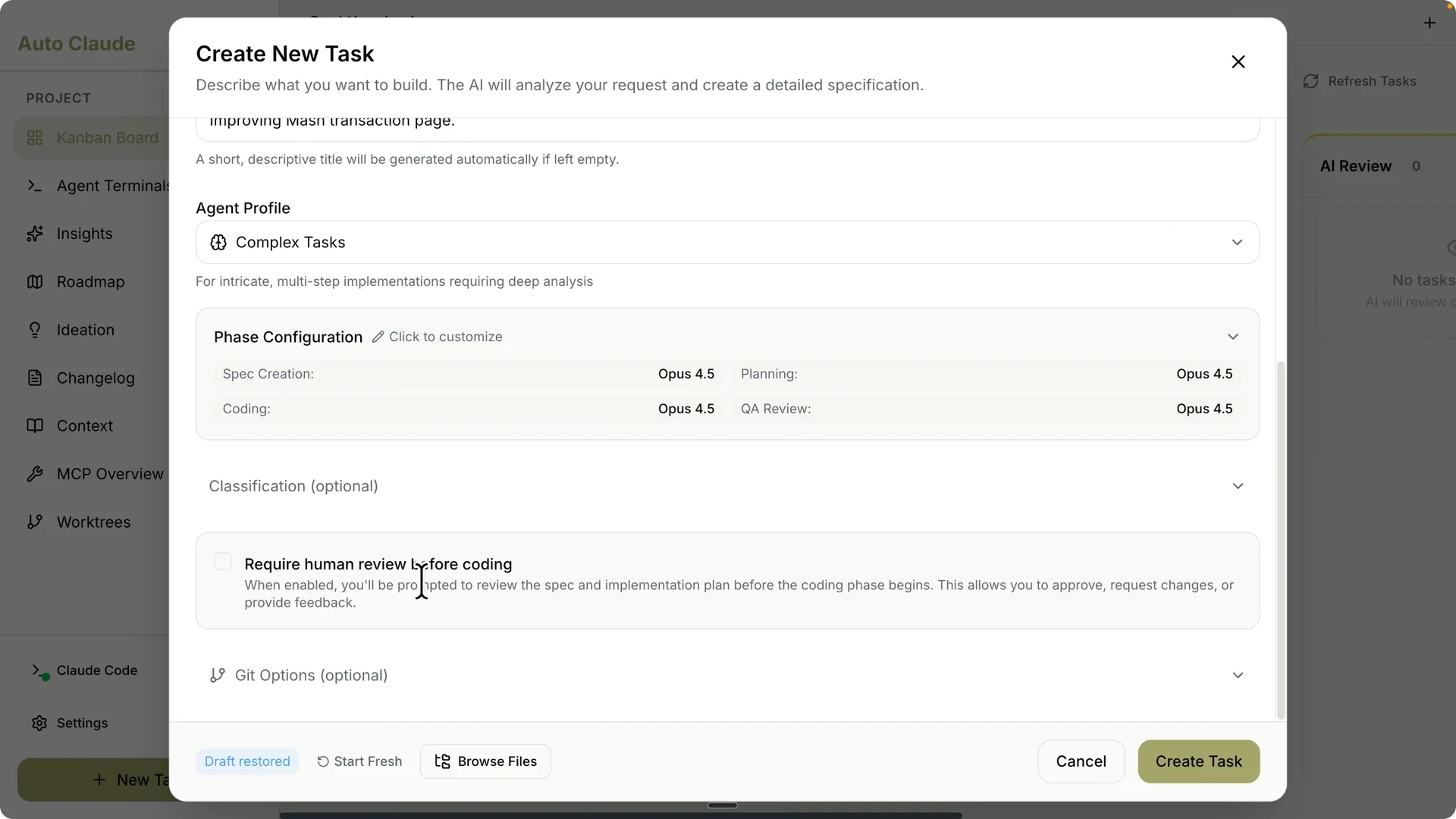Viewport: 1456px width, 819px height.
Task: Click the Click to customize text
Action: (445, 337)
